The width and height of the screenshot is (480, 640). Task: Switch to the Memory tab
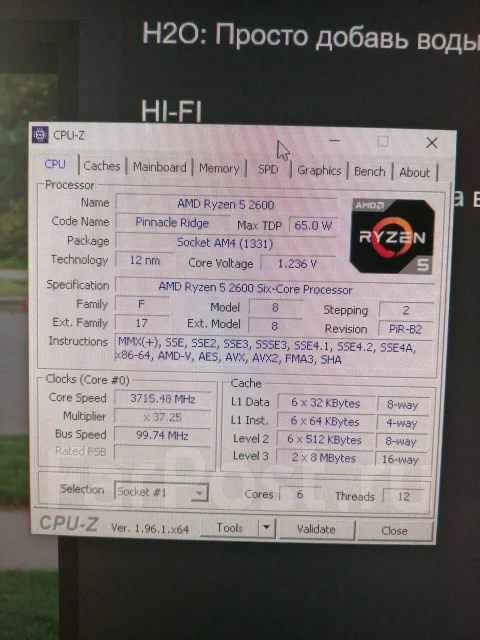[219, 168]
